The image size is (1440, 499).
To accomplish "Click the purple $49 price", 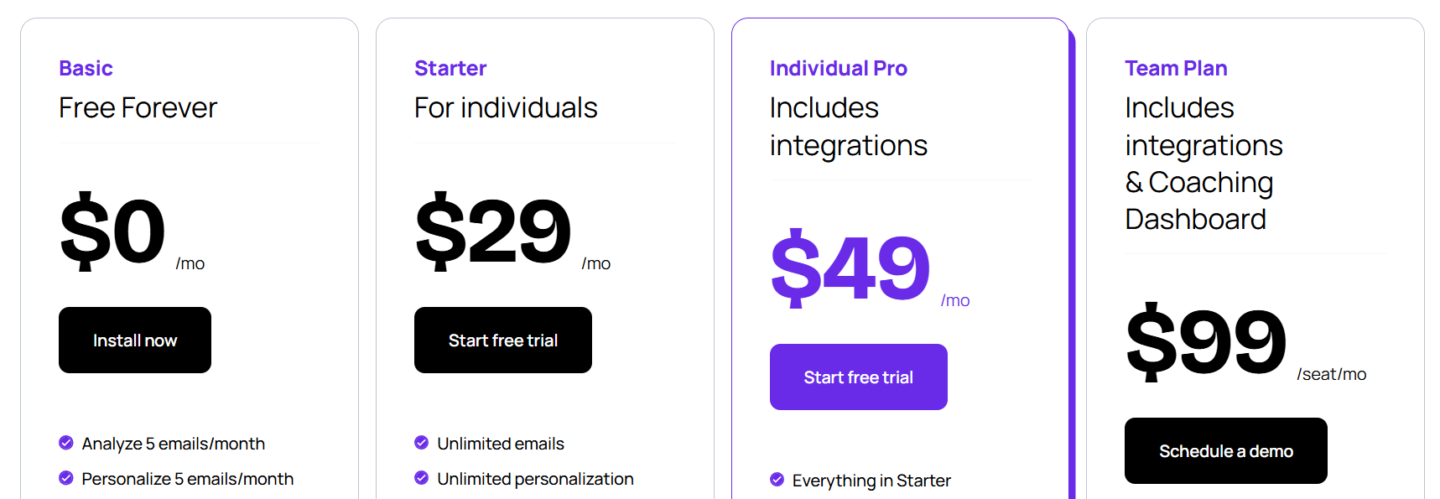I will (x=849, y=270).
